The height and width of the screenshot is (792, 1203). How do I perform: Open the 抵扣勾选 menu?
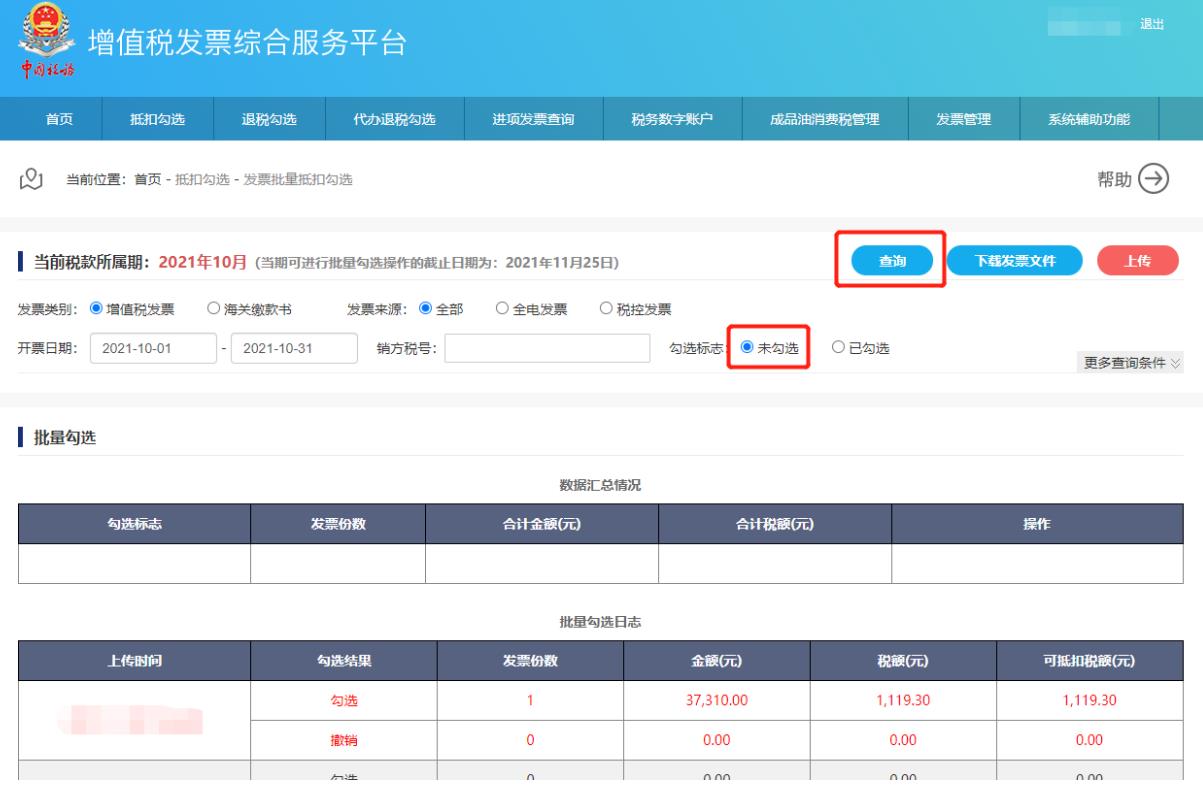click(x=157, y=120)
